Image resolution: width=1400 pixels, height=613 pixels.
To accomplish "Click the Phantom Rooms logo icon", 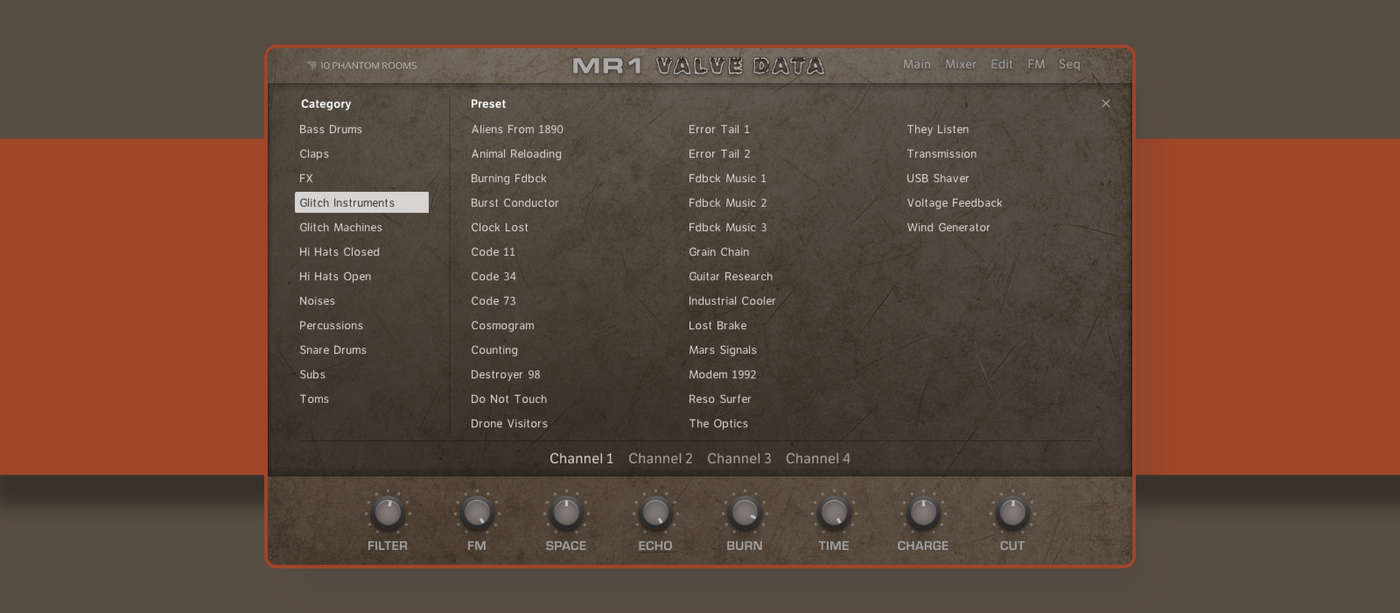I will pyautogui.click(x=312, y=66).
